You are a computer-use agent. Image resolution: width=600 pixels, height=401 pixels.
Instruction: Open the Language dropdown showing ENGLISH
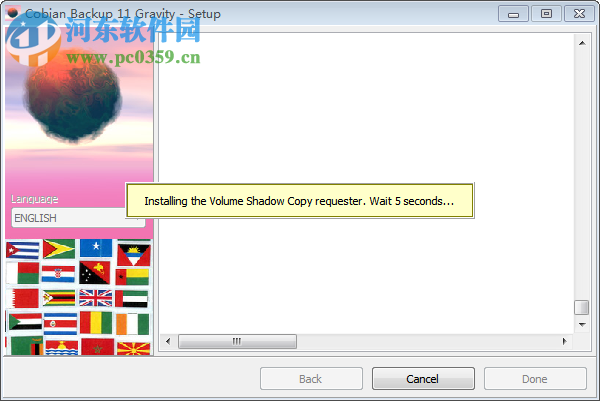pyautogui.click(x=78, y=218)
